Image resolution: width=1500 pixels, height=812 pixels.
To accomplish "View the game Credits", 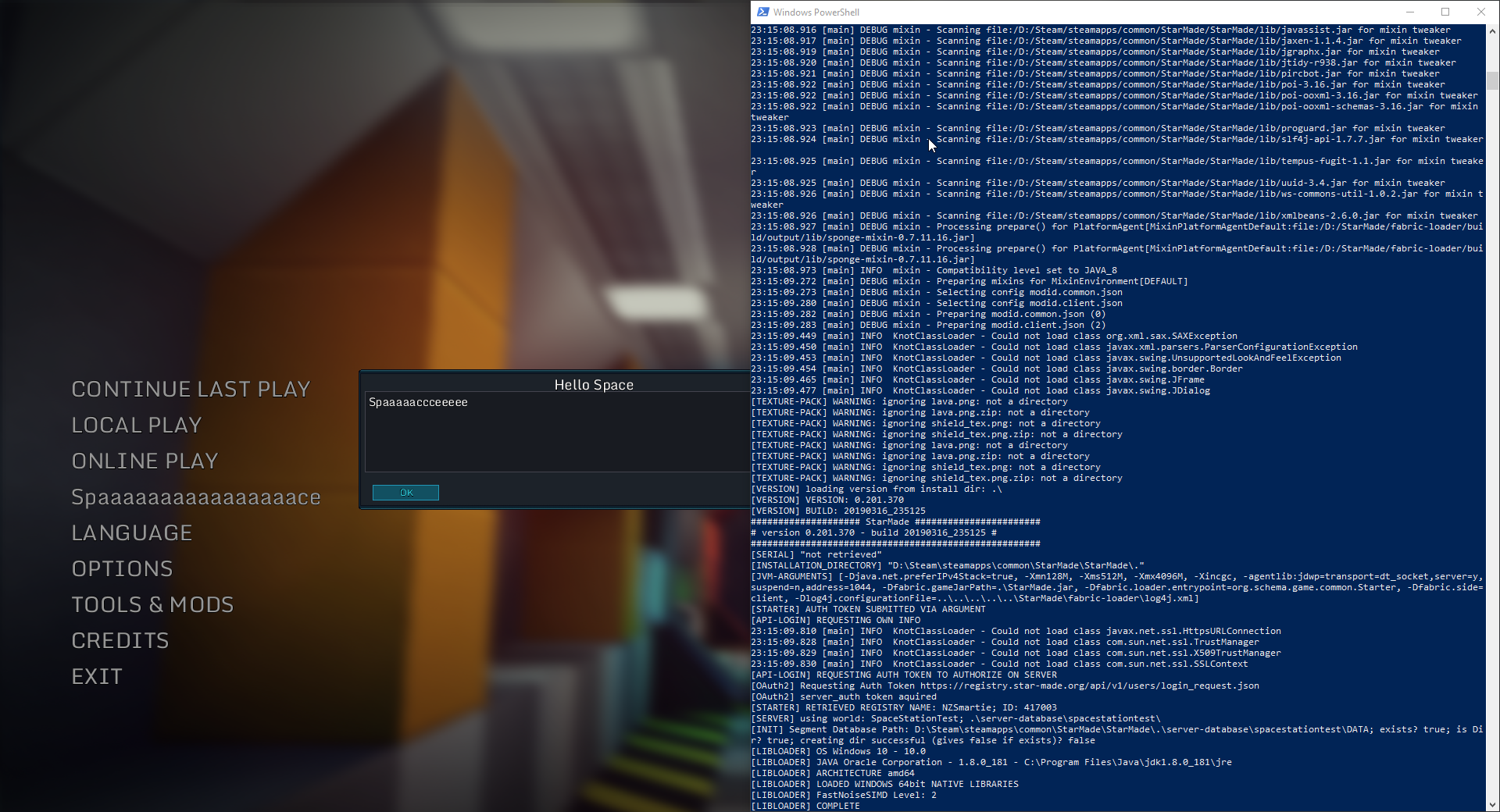I will click(x=120, y=641).
